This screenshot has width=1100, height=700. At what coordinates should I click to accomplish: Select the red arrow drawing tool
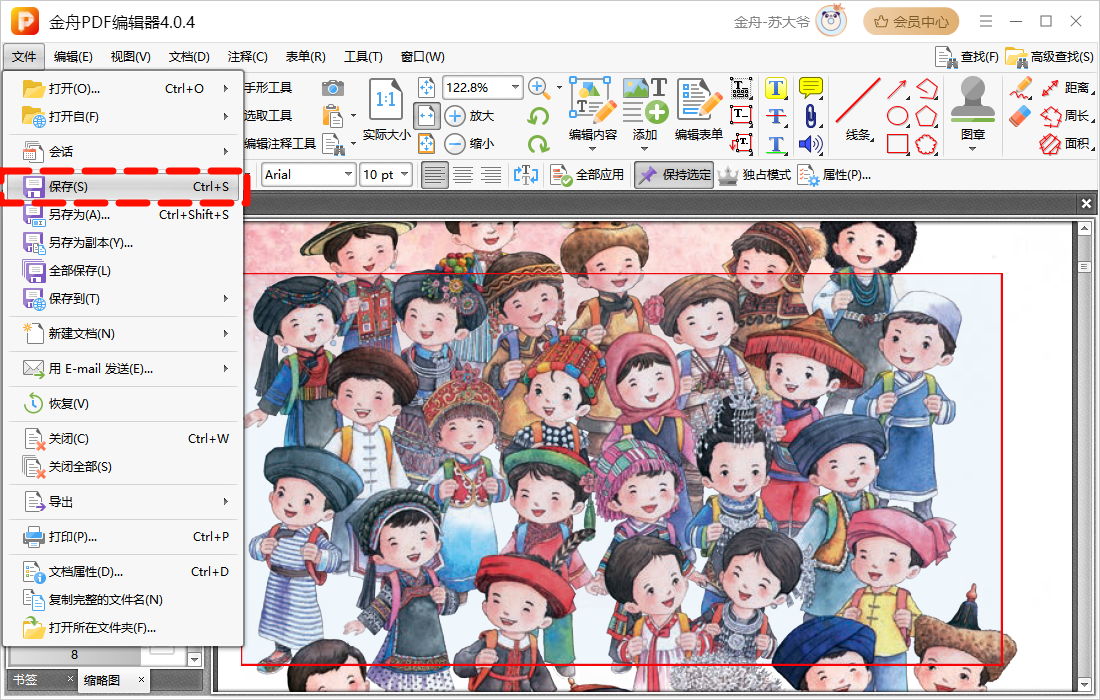point(897,89)
